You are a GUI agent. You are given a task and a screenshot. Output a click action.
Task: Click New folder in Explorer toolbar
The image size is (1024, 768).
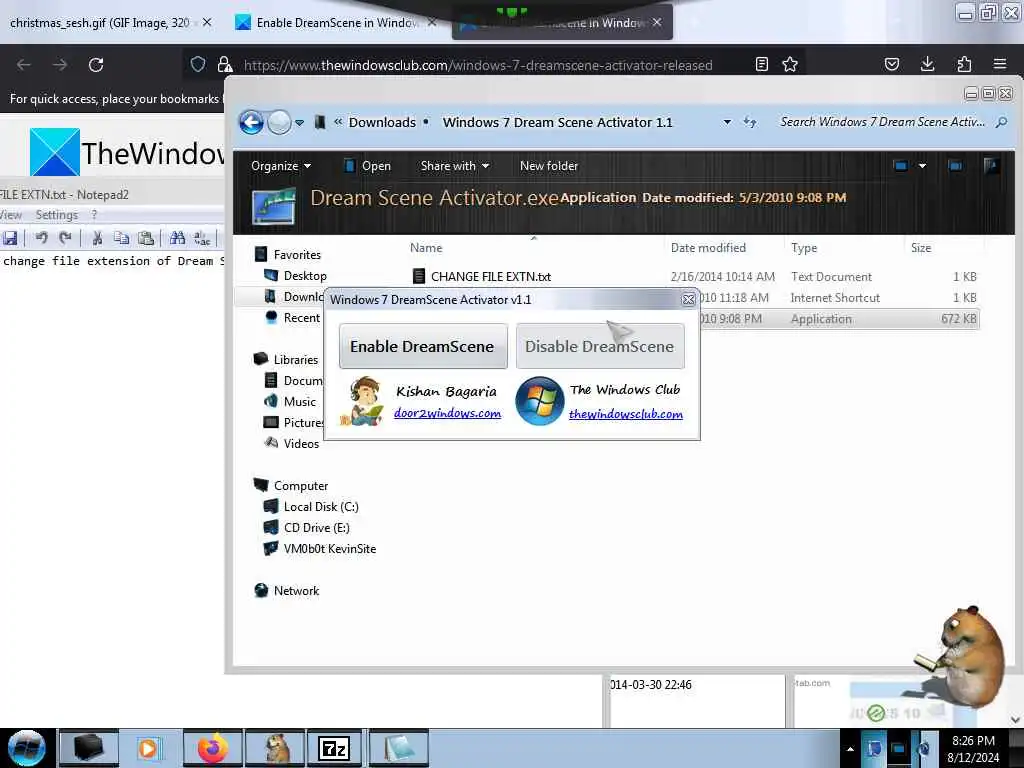tap(549, 166)
